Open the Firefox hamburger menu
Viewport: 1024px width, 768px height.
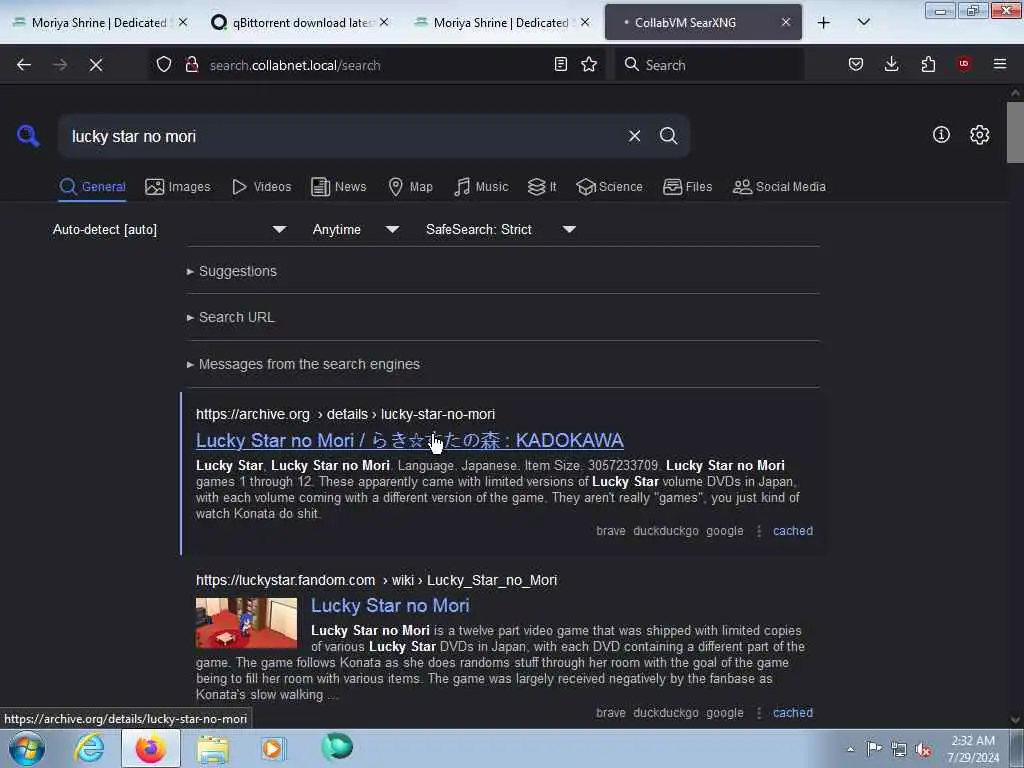click(x=1000, y=64)
